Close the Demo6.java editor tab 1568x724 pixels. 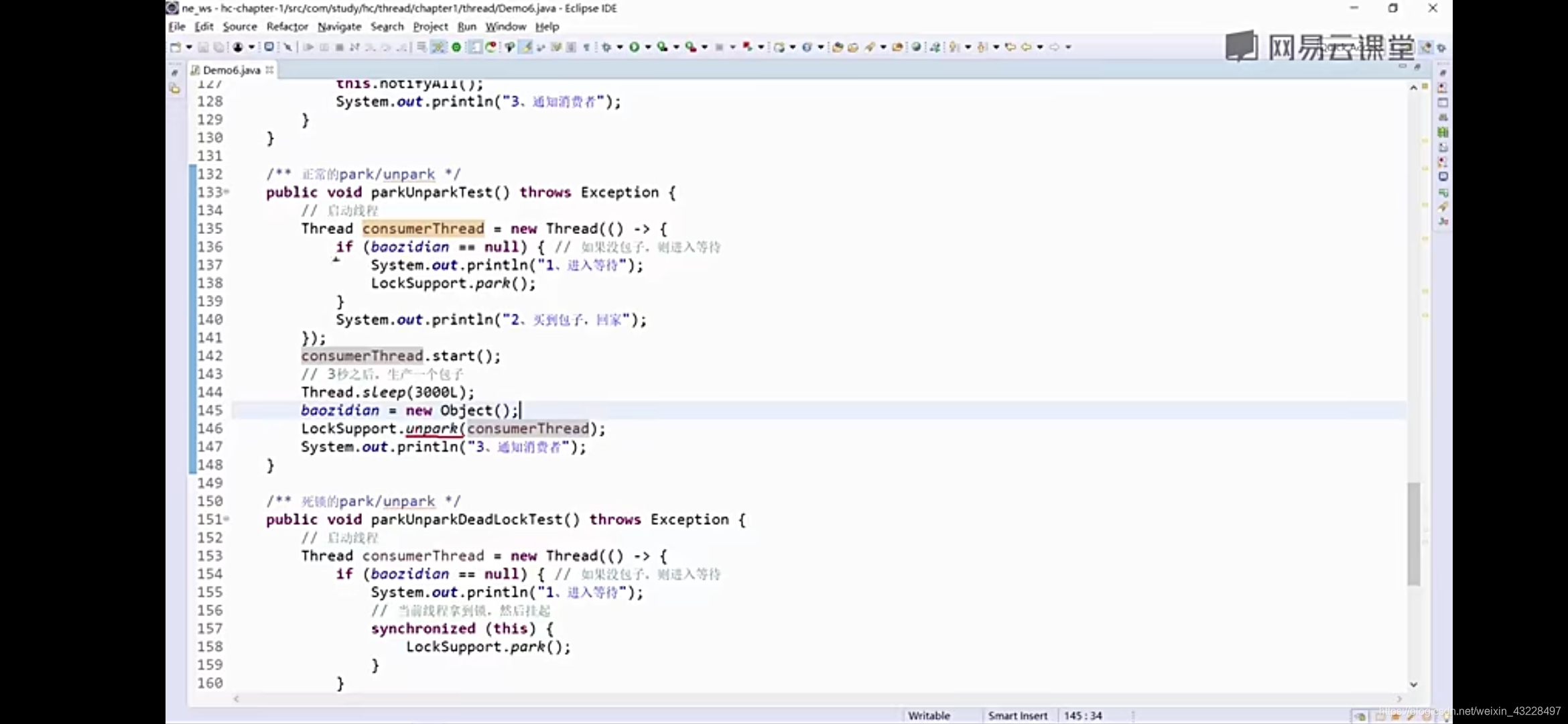tap(269, 70)
